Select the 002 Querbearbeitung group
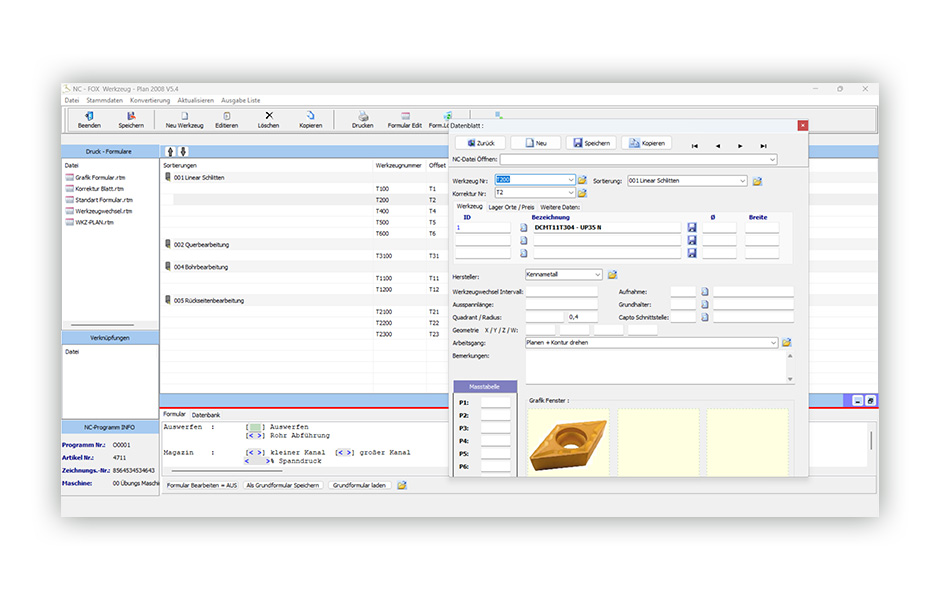940x600 pixels. click(x=201, y=245)
